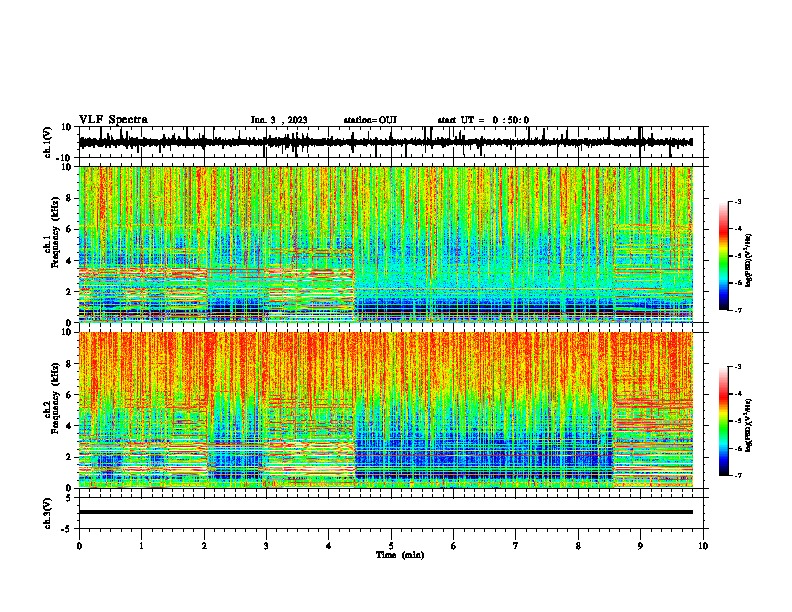Click inside the ch.2 spectrogram panel
The image size is (792, 612).
tap(386, 410)
